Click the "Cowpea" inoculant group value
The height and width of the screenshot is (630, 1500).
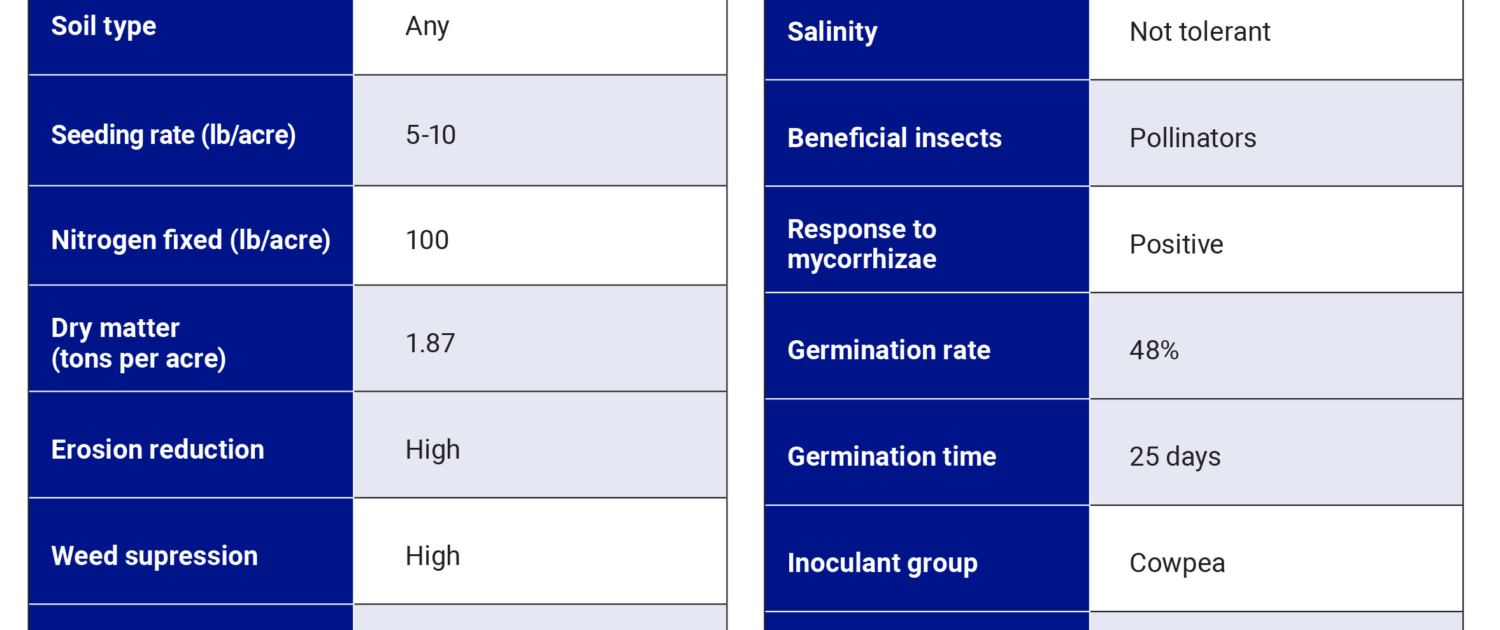coord(1177,563)
